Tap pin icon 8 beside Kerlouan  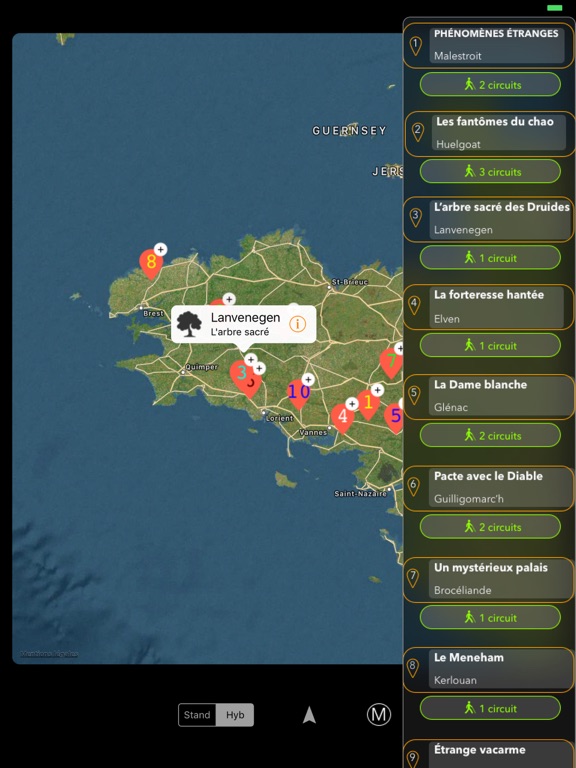pos(412,668)
